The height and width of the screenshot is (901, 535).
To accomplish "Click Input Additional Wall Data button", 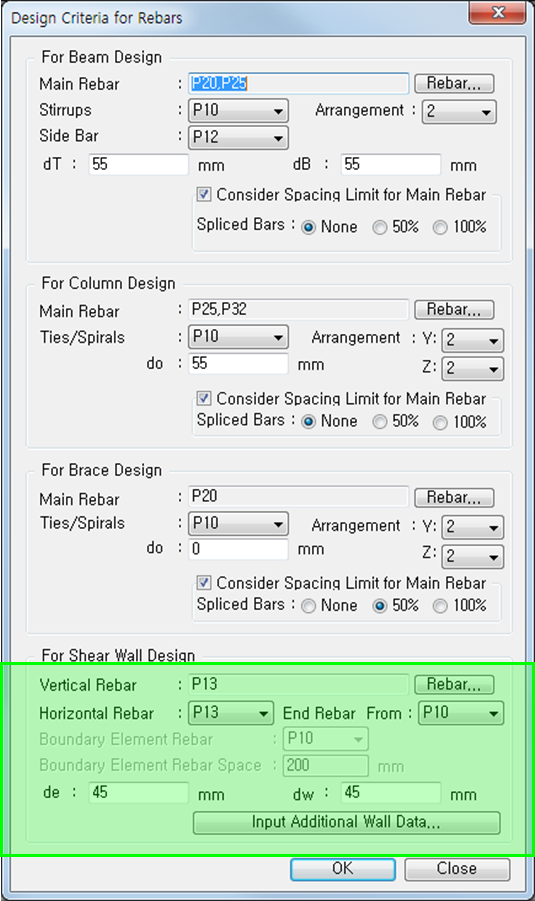I will pyautogui.click(x=347, y=822).
